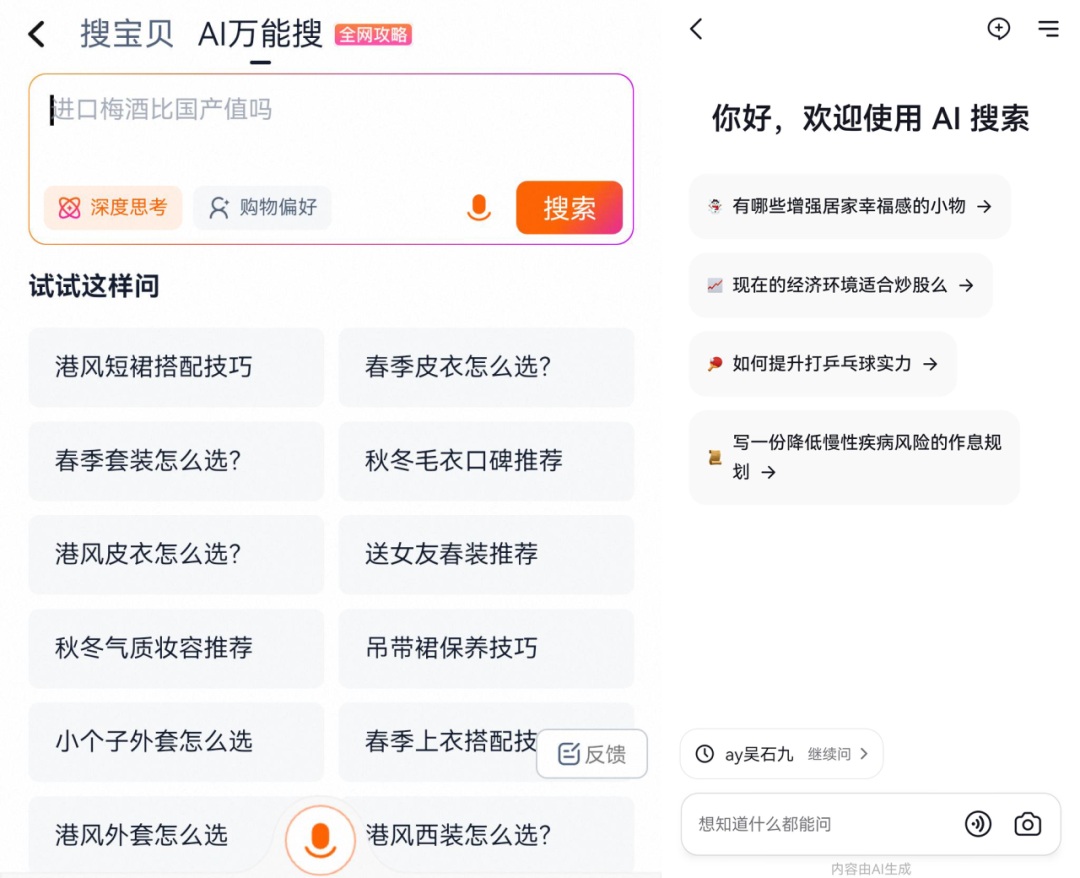
Task: Open the 反馈 feedback button
Action: (592, 754)
